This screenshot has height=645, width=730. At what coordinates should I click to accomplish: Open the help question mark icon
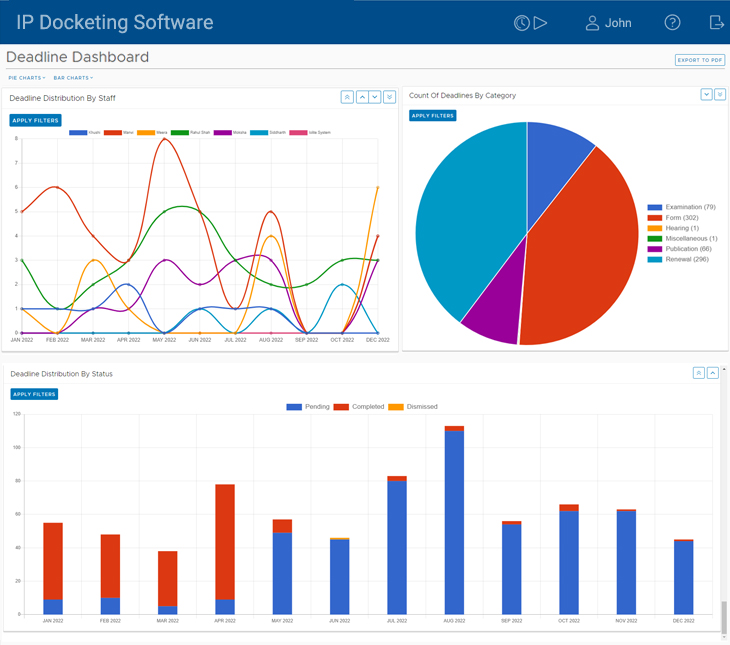click(672, 23)
